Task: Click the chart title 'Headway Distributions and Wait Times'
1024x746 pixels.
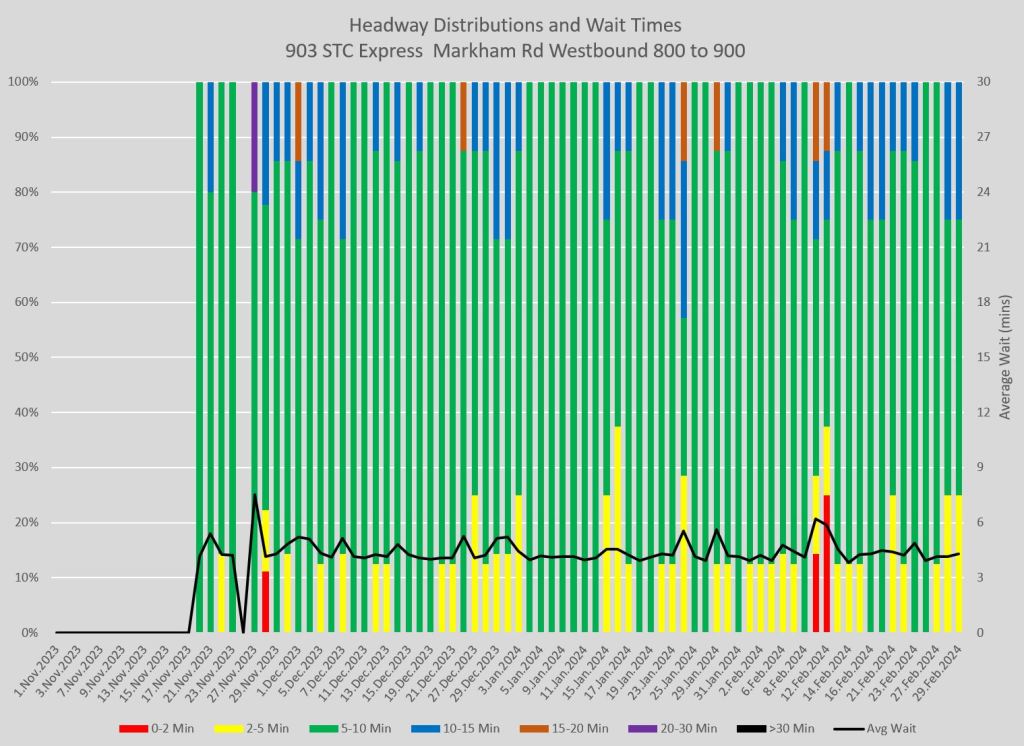Action: coord(511,25)
